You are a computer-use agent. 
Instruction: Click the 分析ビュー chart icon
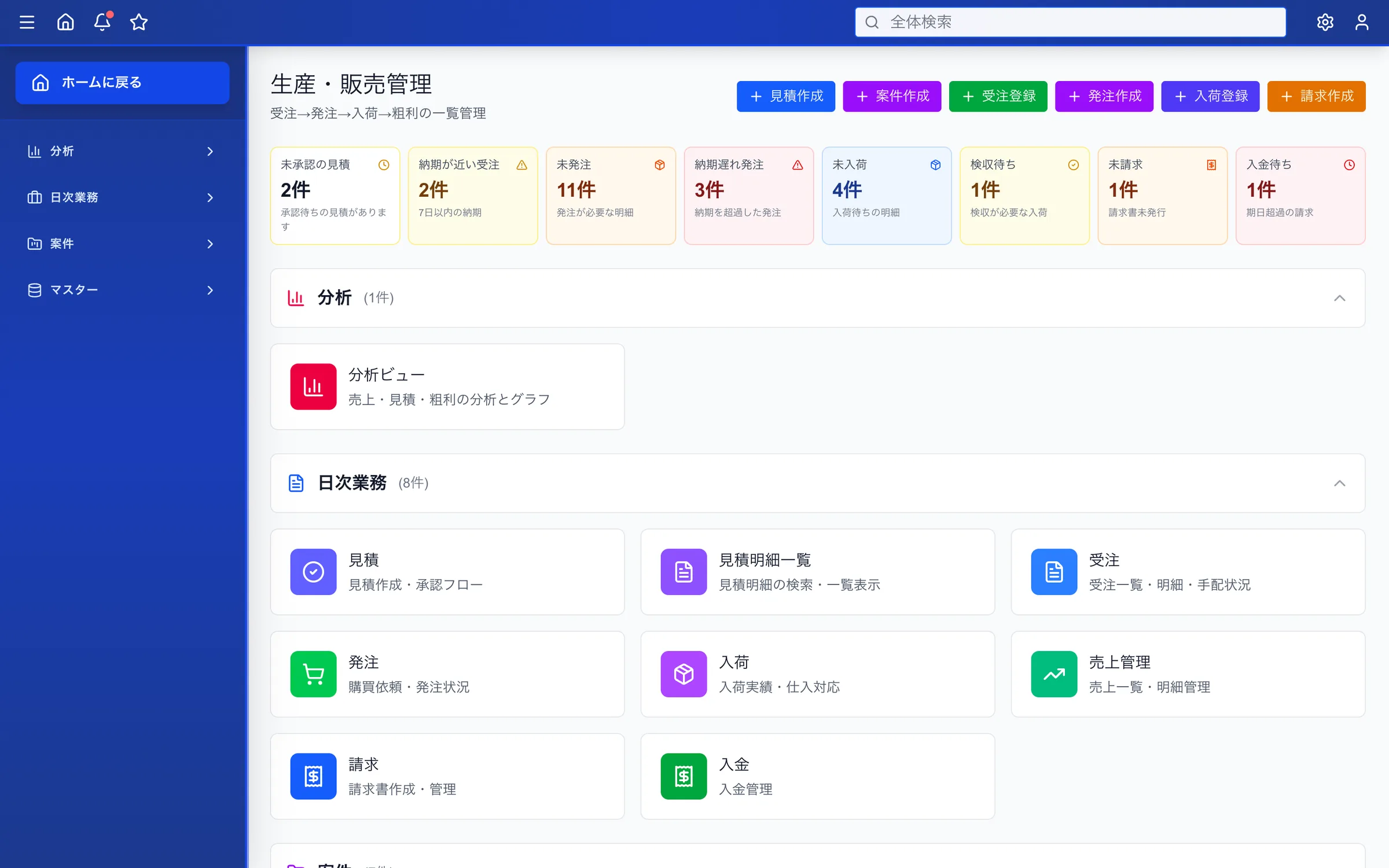coord(313,387)
